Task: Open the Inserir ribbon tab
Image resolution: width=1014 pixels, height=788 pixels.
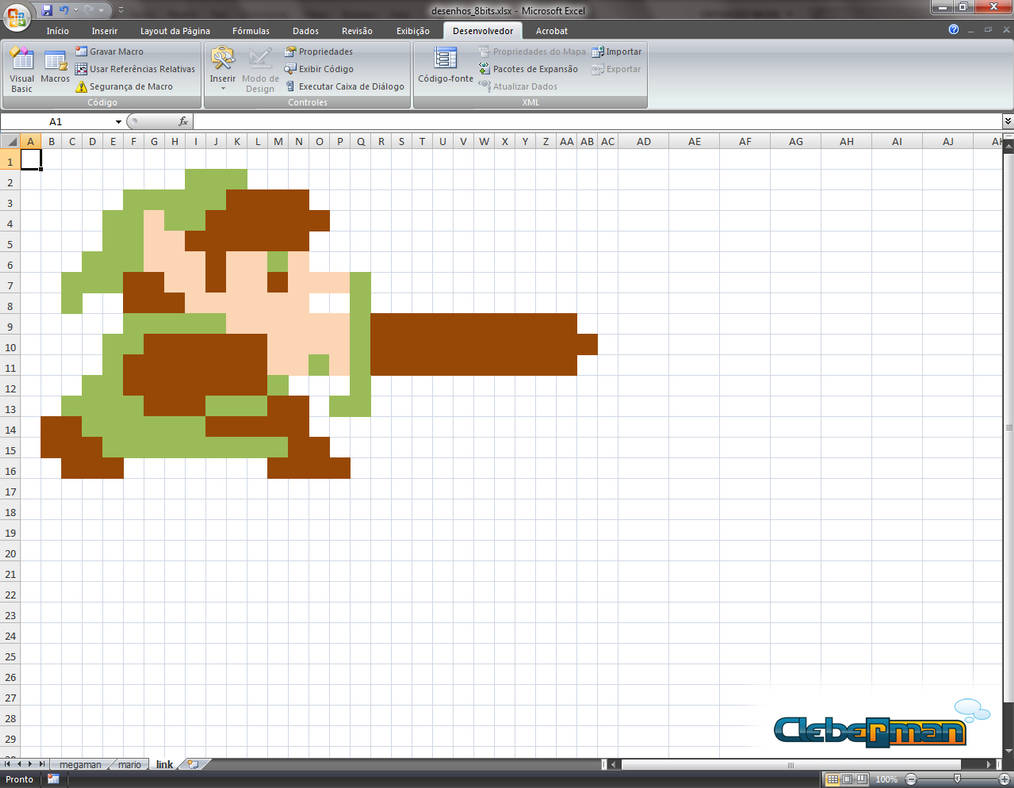Action: click(x=105, y=30)
